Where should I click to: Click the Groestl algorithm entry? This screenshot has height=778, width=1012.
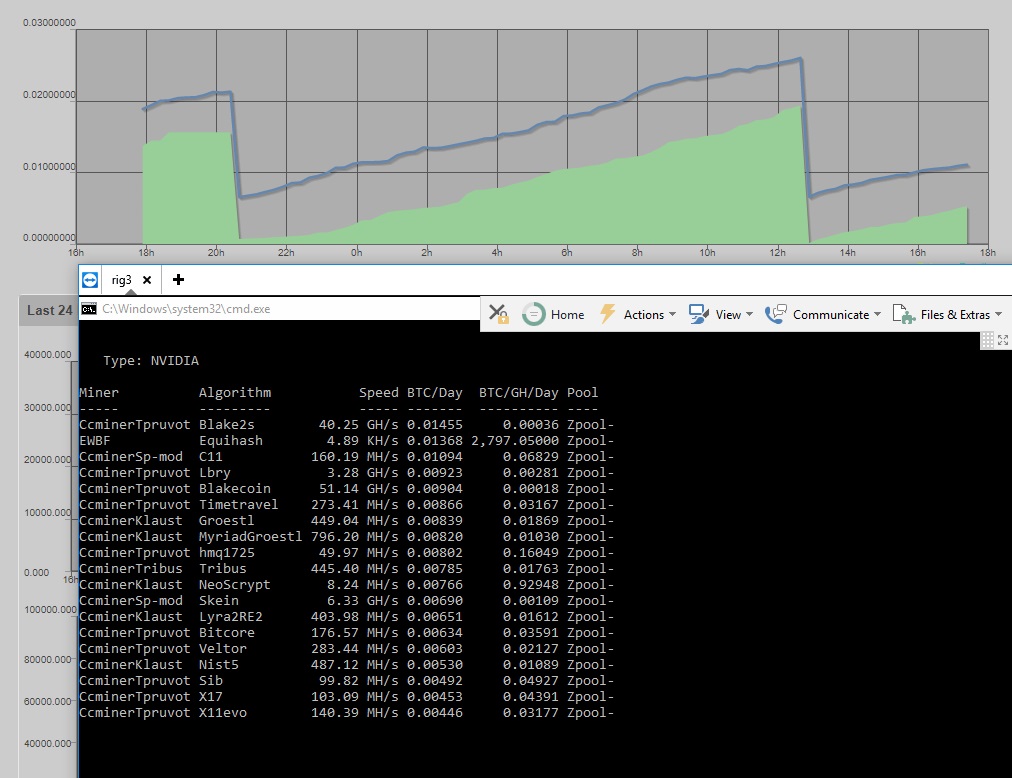pos(227,521)
